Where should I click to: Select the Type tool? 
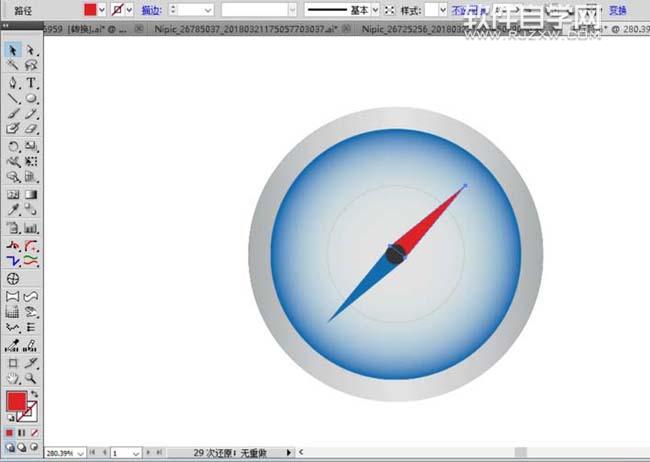31,83
